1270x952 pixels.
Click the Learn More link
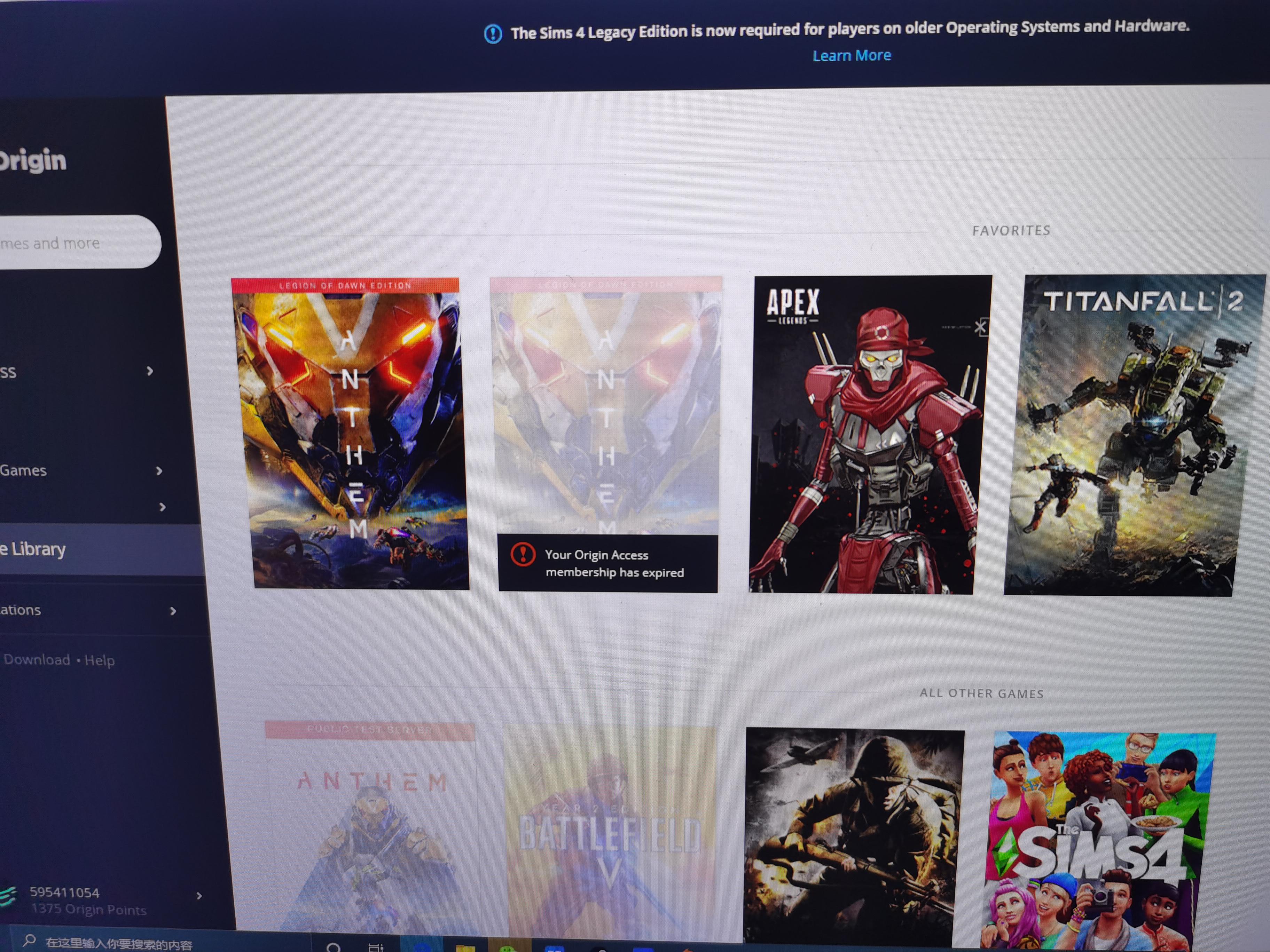point(852,56)
